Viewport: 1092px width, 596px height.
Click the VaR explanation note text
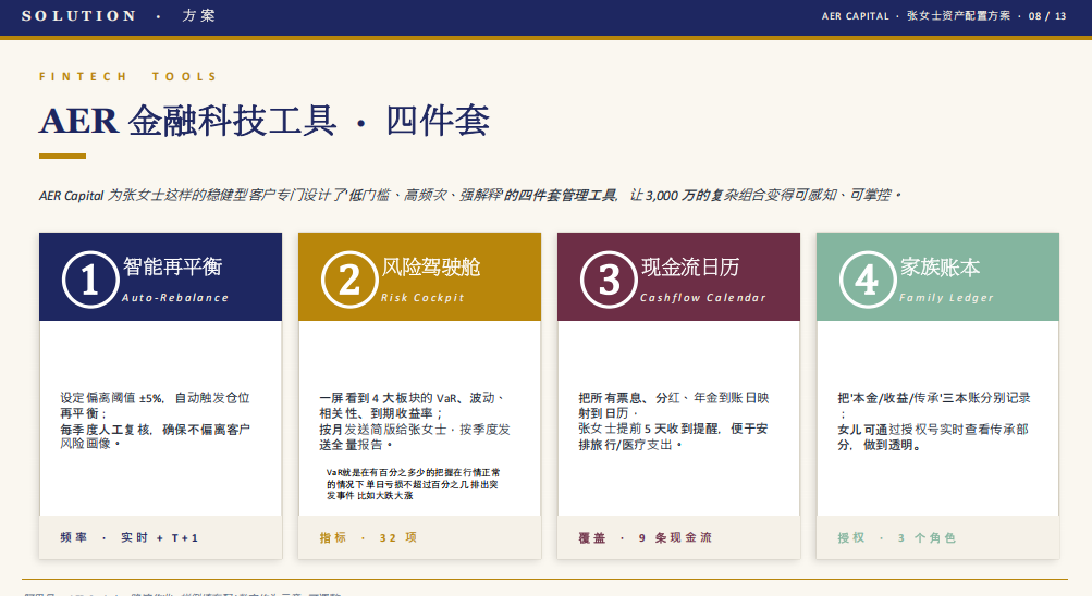[414, 484]
